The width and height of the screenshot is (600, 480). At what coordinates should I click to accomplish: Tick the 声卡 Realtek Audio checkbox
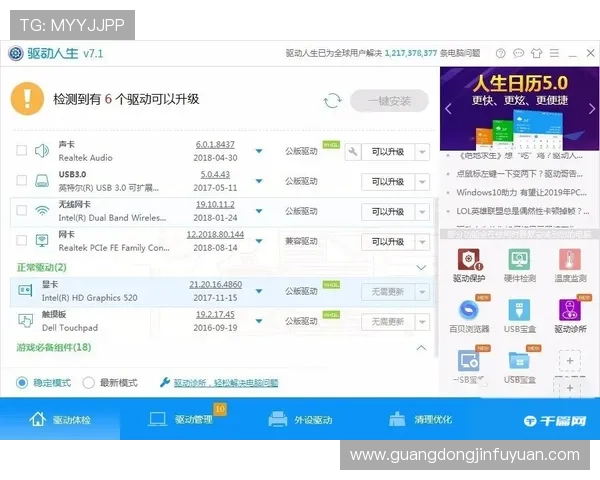point(22,150)
